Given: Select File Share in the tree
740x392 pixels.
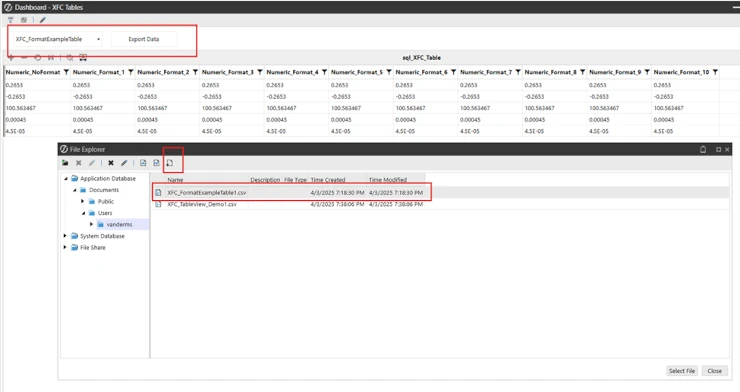Looking at the screenshot, I should click(x=92, y=247).
